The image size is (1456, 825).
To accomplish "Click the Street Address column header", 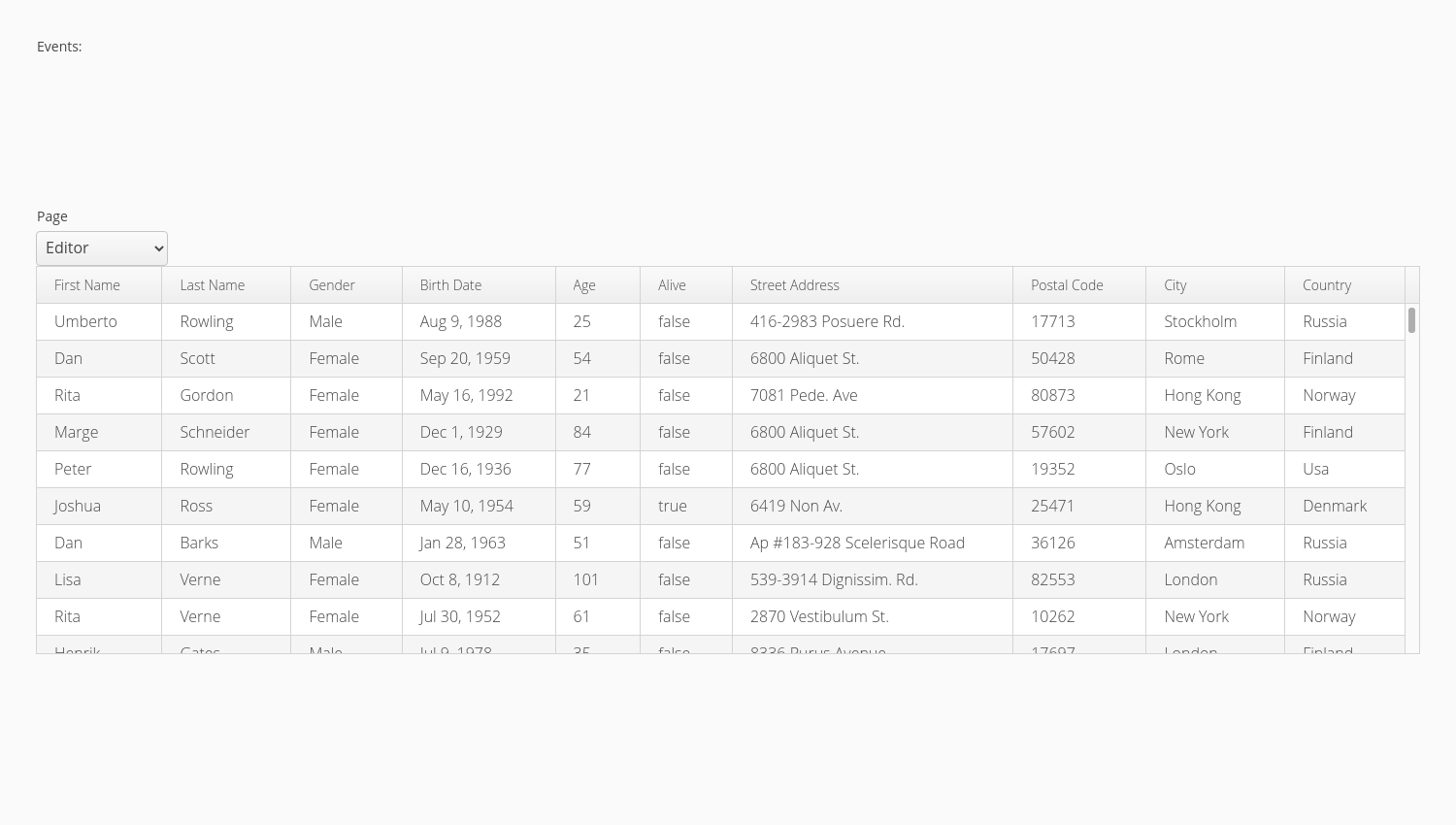I will pos(873,285).
